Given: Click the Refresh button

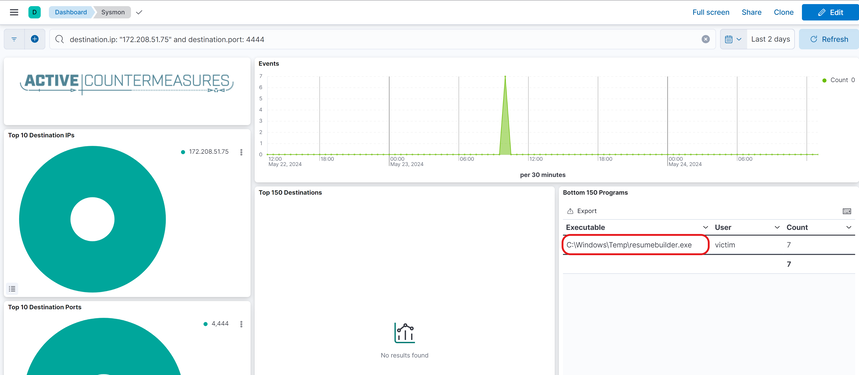Looking at the screenshot, I should pyautogui.click(x=828, y=39).
